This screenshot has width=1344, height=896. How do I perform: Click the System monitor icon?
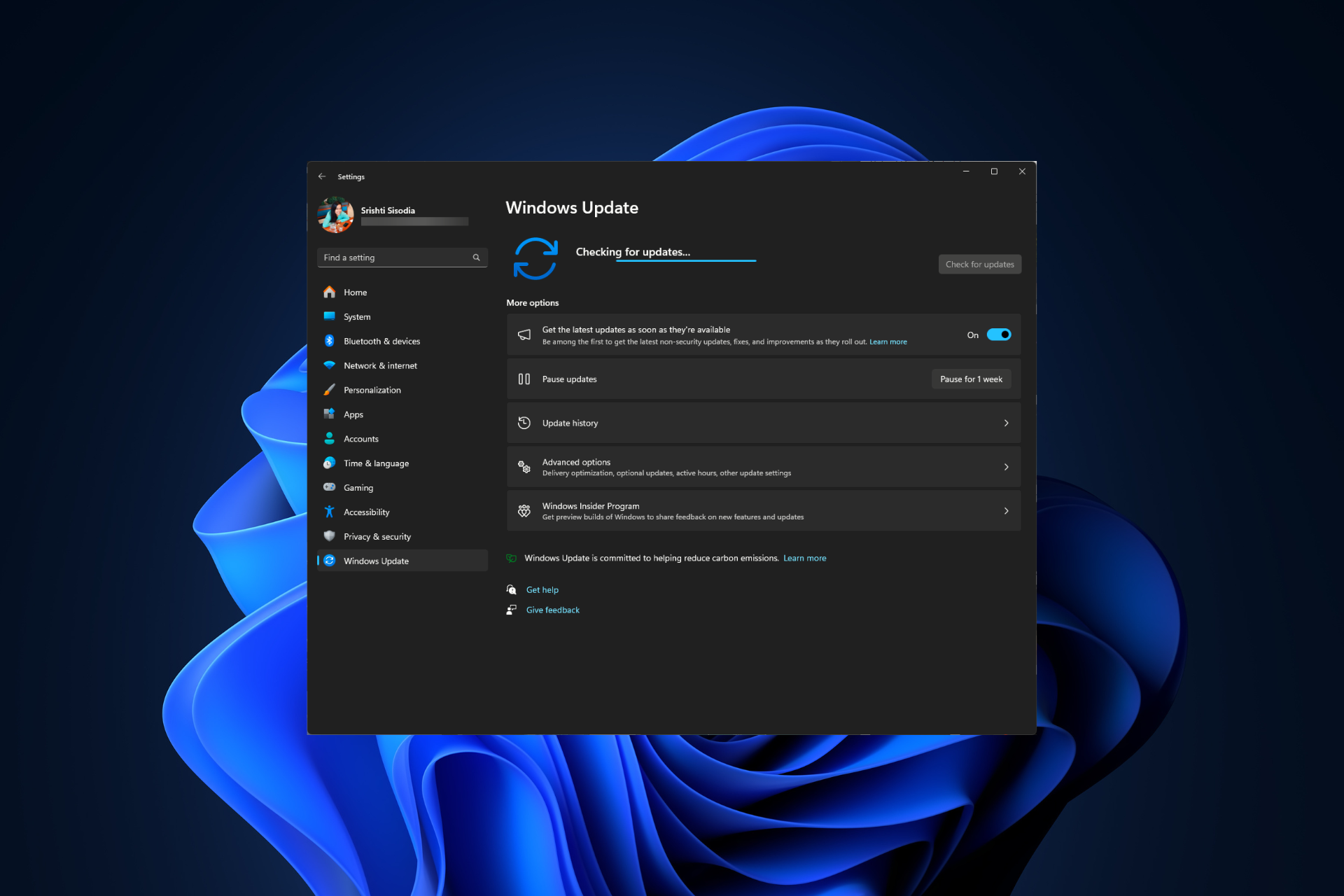click(x=329, y=316)
